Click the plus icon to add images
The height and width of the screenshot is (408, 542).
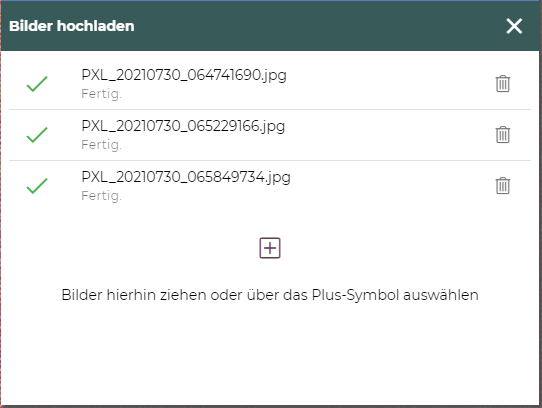(270, 248)
